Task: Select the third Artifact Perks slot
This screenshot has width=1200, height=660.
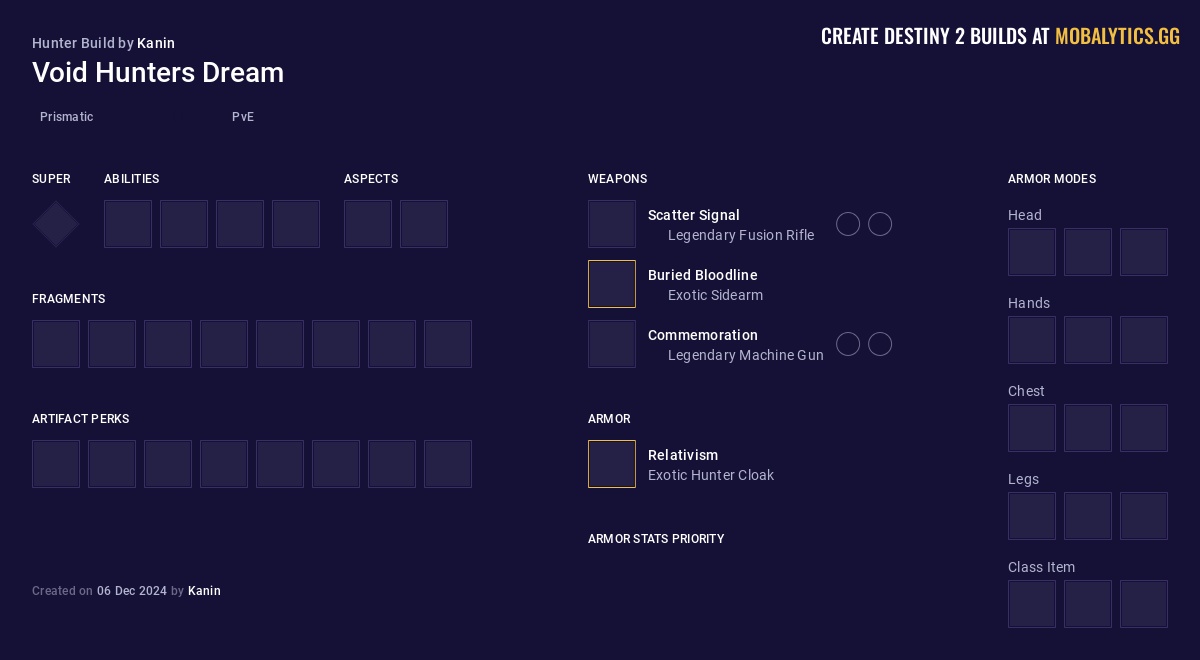Action: pos(168,464)
